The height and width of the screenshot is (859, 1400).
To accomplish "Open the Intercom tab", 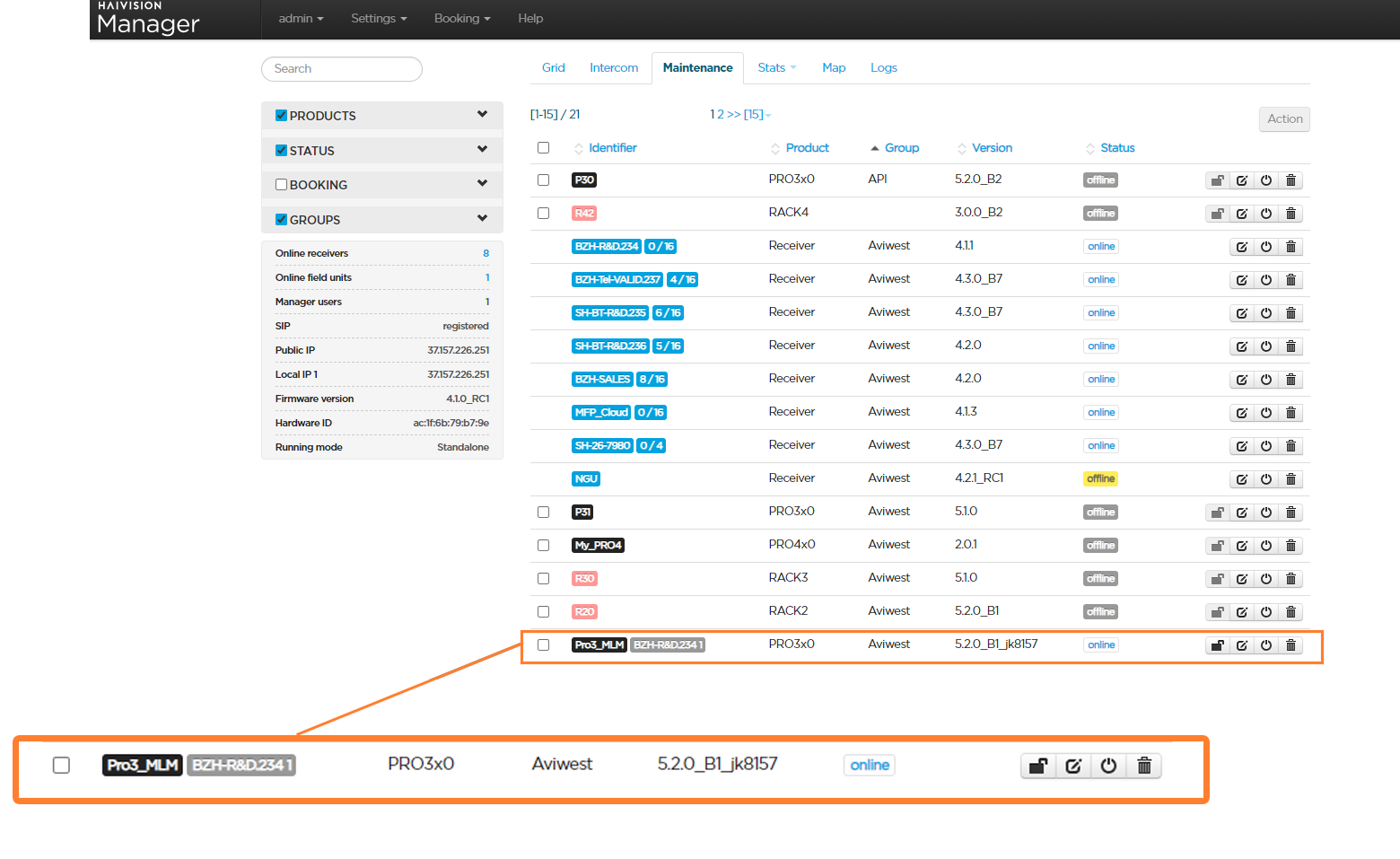I will [x=614, y=67].
